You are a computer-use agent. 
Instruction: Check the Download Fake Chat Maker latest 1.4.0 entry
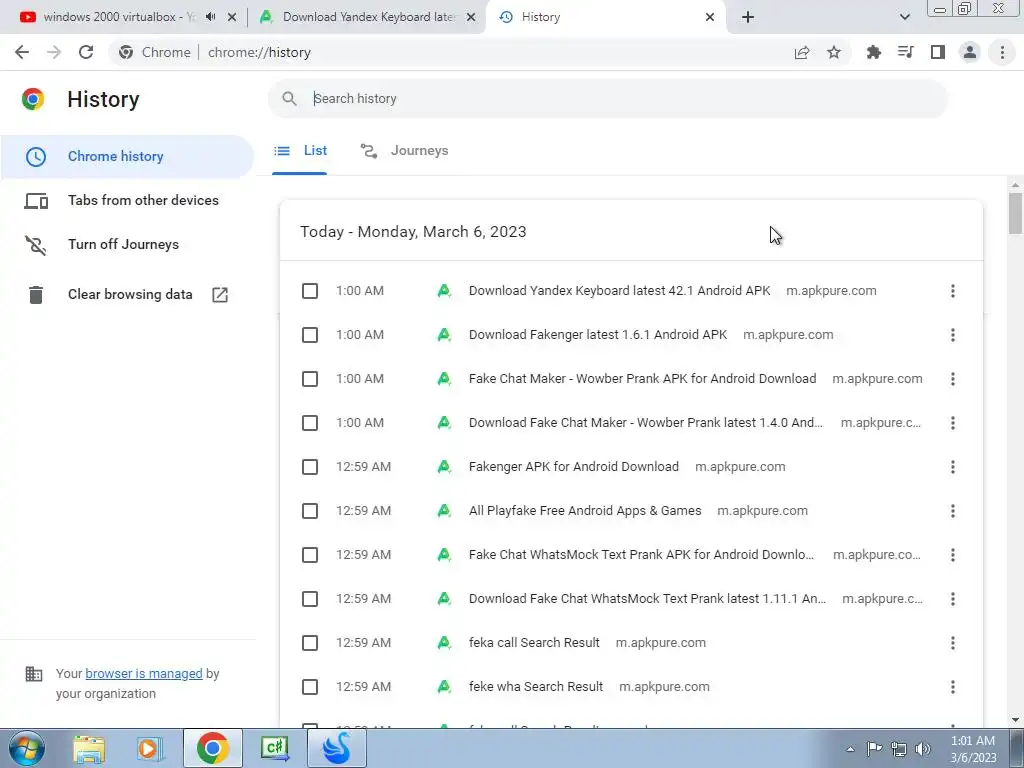(x=310, y=423)
